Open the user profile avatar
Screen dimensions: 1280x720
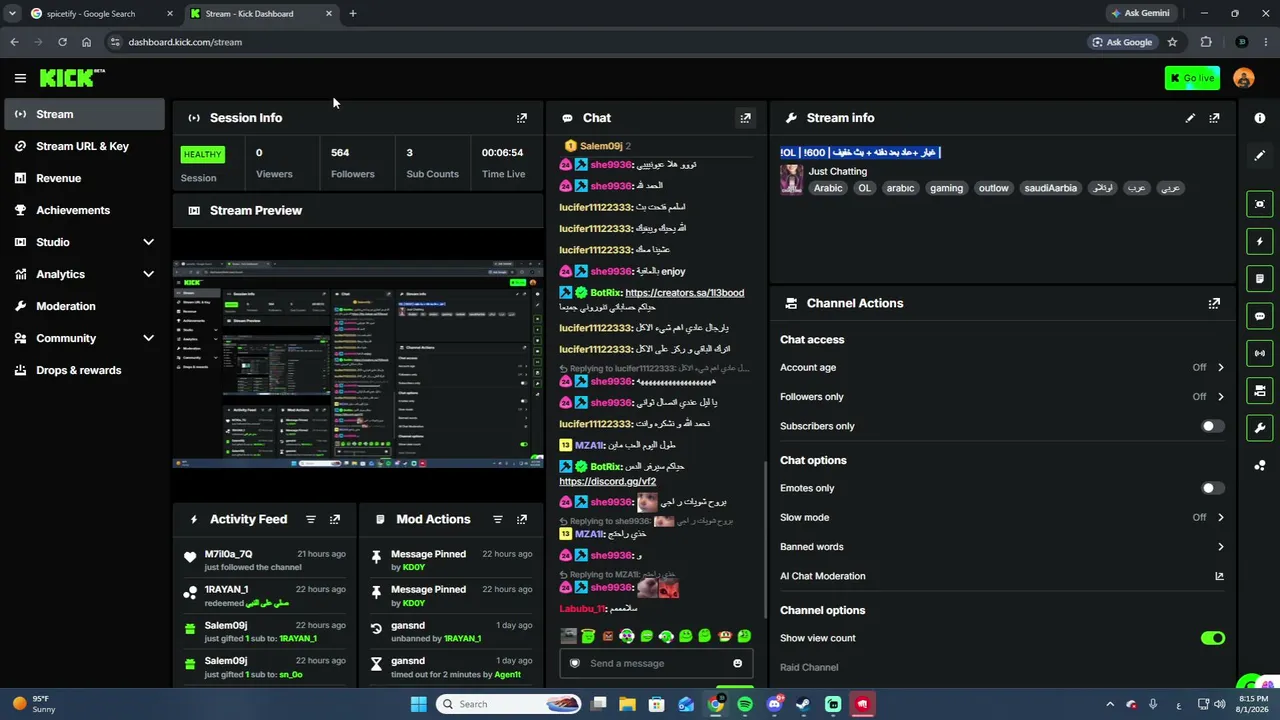point(1244,78)
